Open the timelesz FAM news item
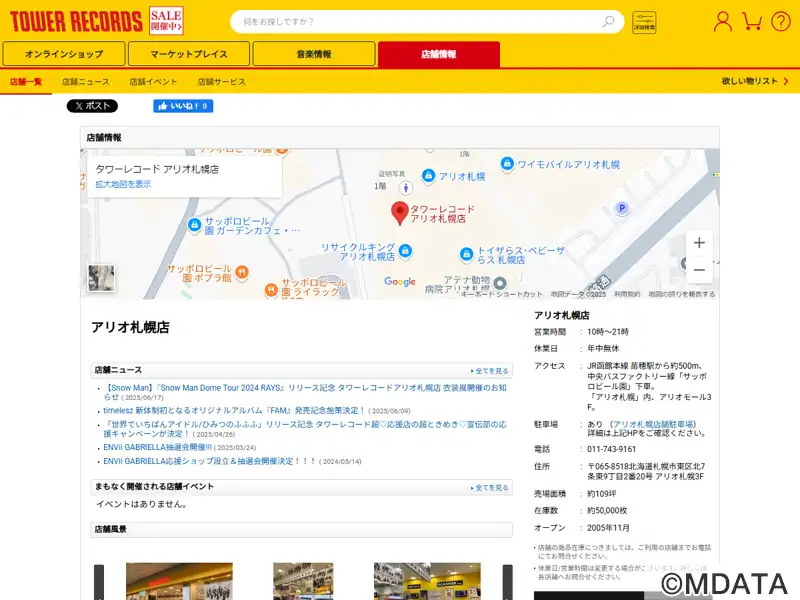The height and width of the screenshot is (600, 800). coord(235,410)
